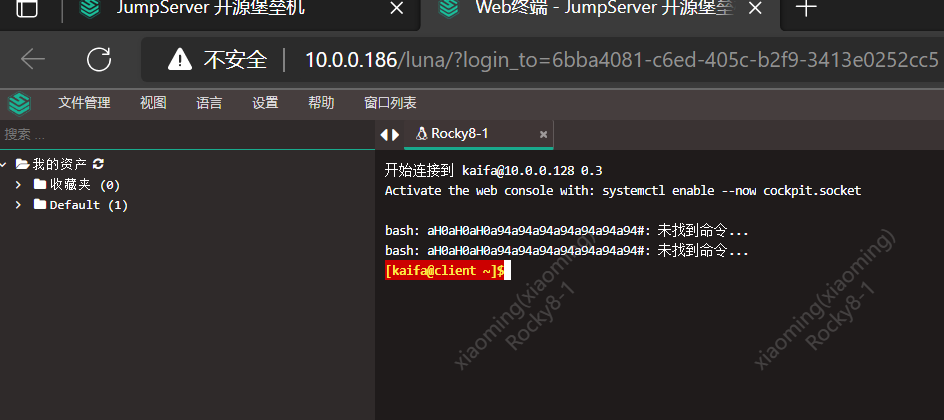Open the 语言 menu
This screenshot has height=420, width=944.
pyautogui.click(x=209, y=103)
